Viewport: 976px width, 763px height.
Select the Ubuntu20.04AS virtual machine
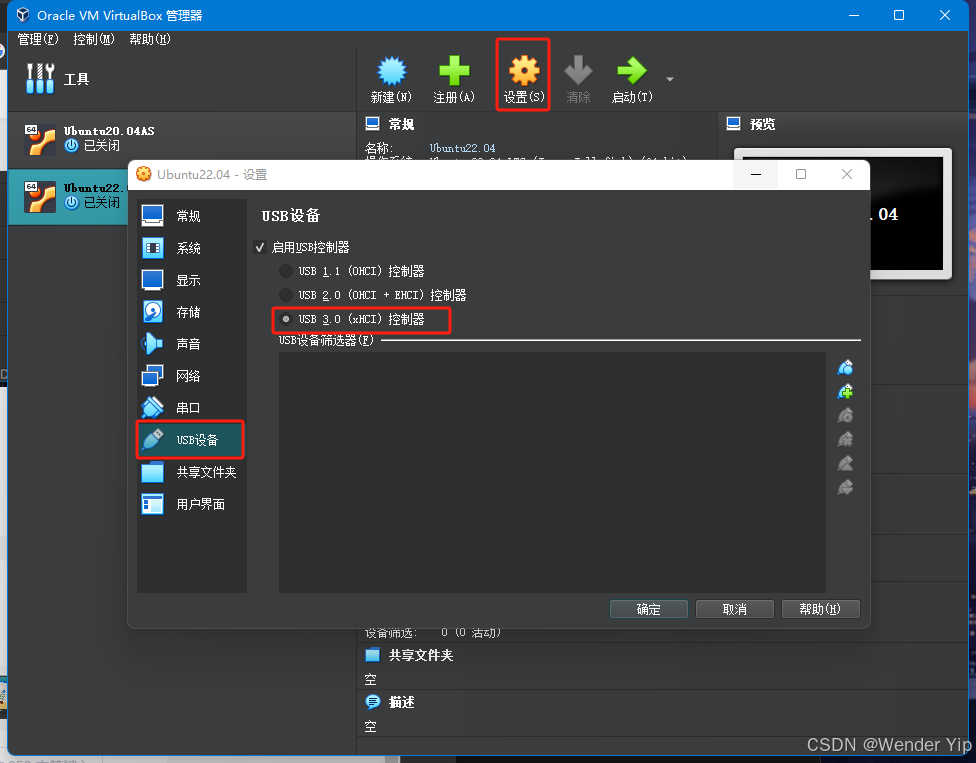pos(182,139)
